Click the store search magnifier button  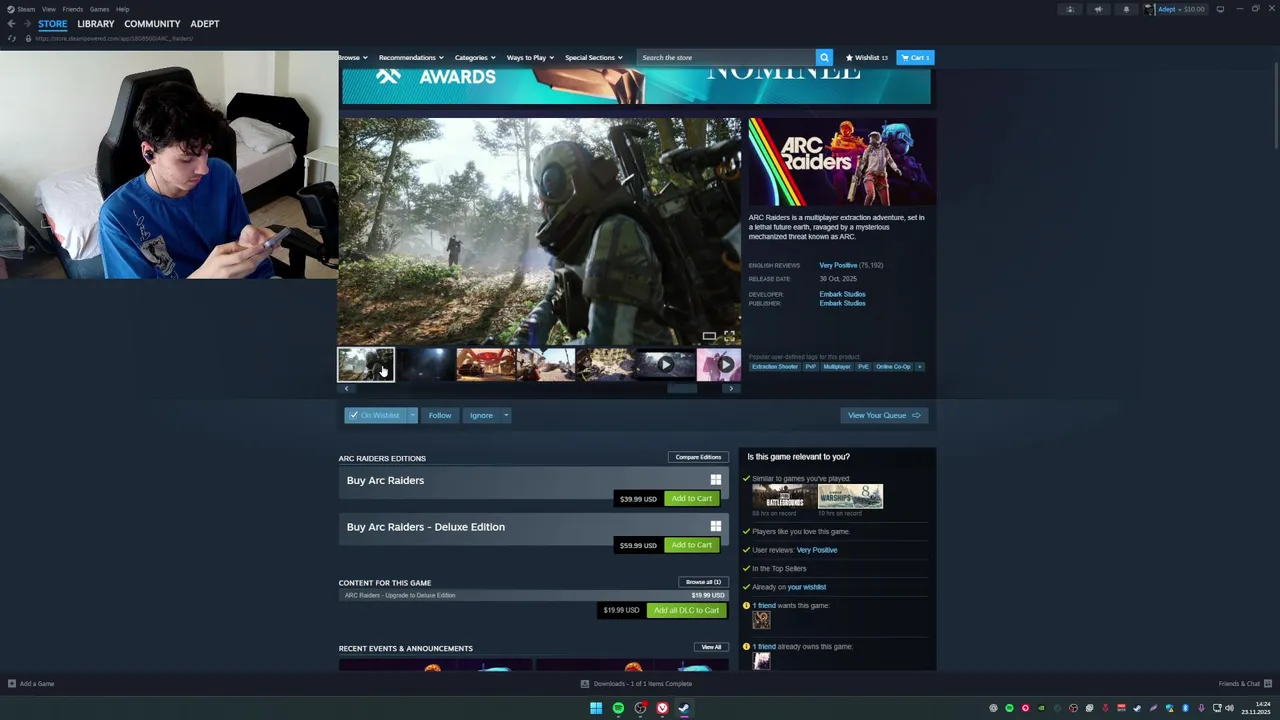[824, 57]
